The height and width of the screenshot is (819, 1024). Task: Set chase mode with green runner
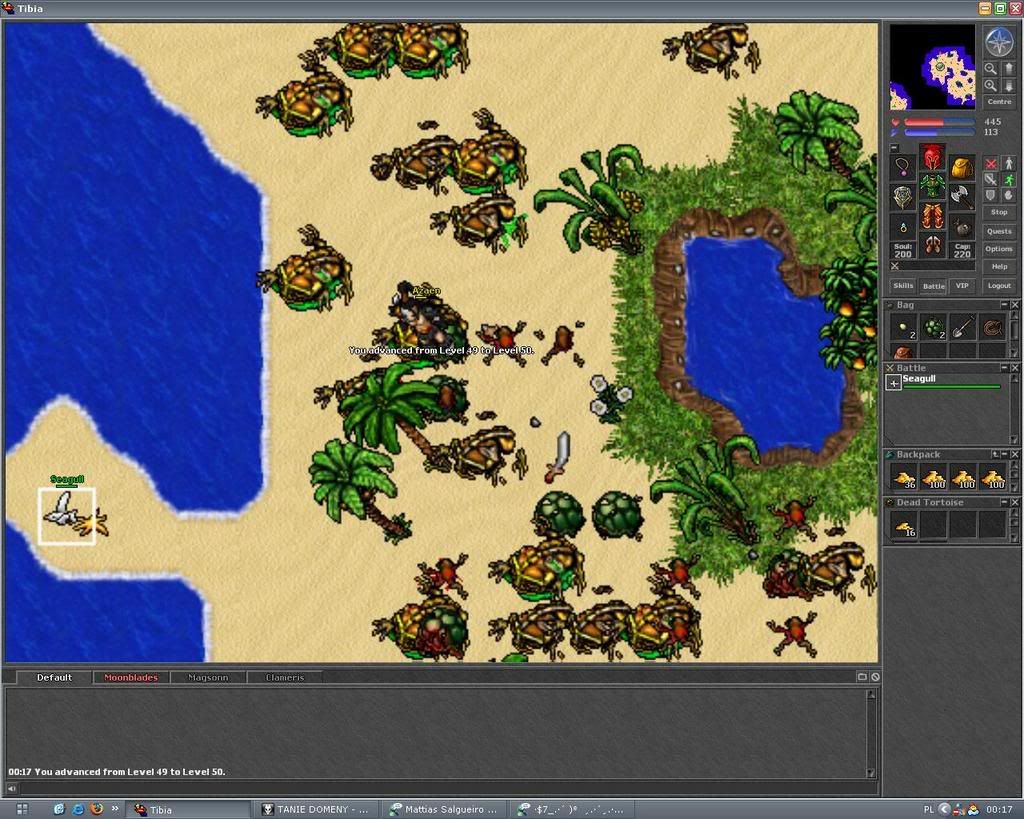tap(1008, 180)
